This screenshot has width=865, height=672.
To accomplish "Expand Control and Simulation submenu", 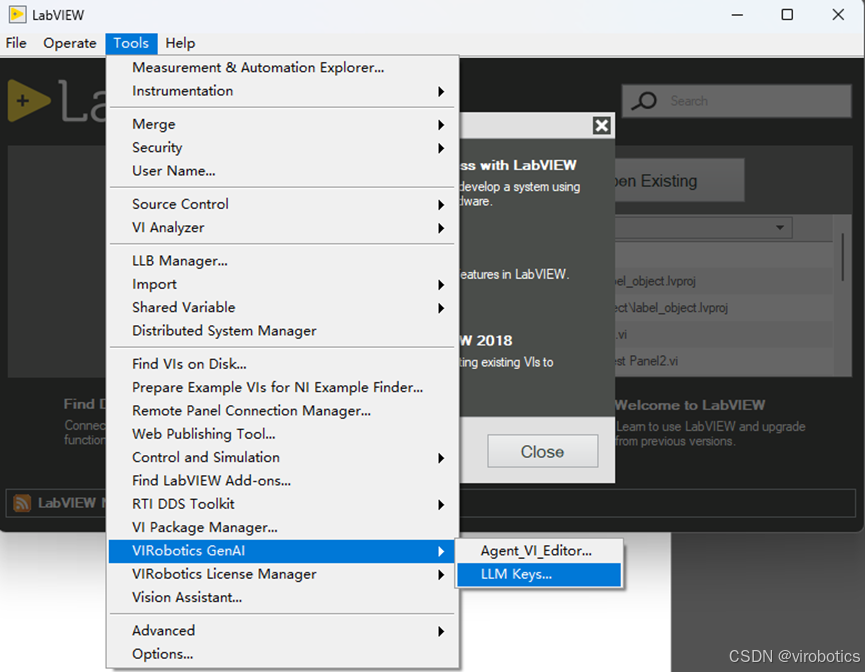I will pyautogui.click(x=282, y=457).
